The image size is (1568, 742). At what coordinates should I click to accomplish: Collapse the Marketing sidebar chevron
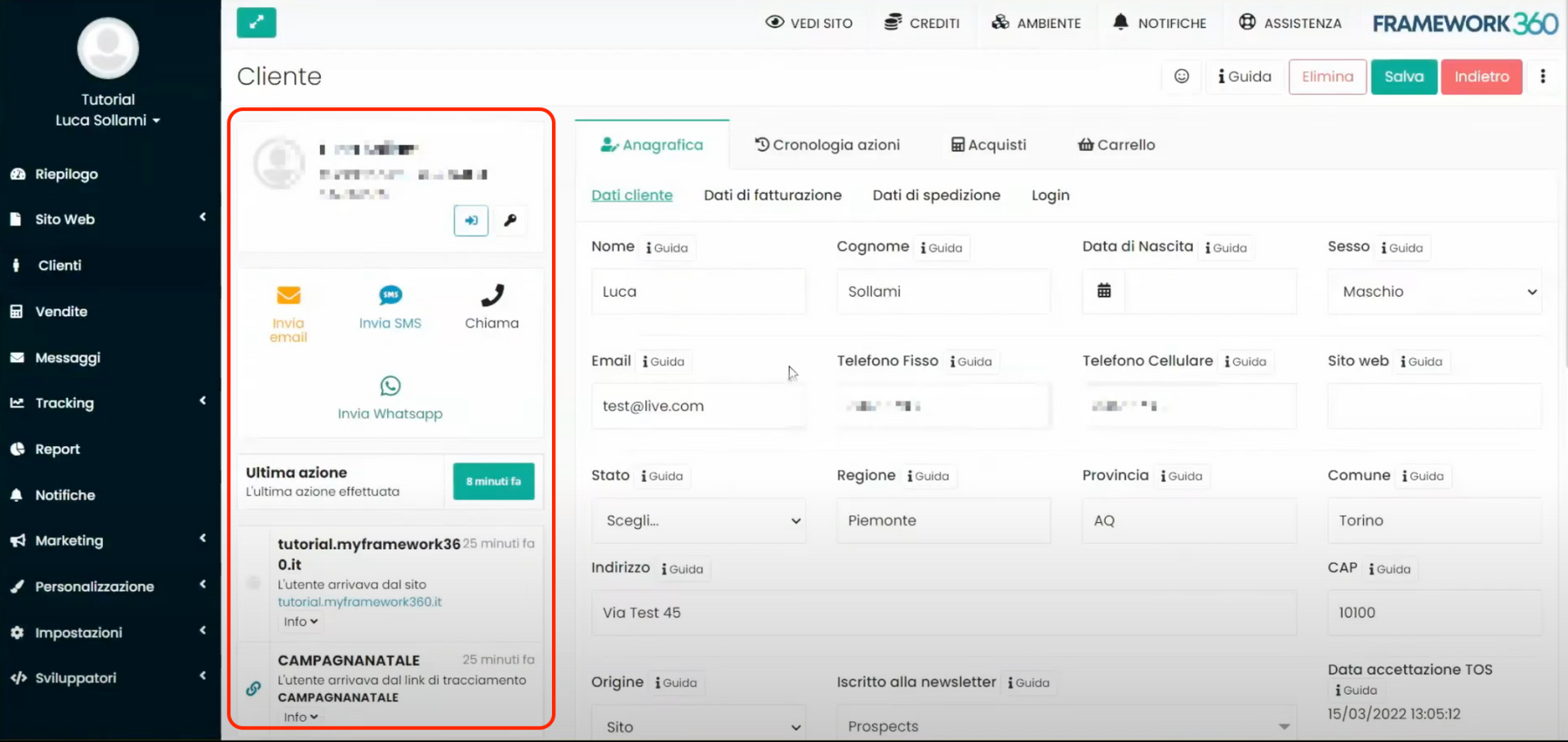coord(203,539)
